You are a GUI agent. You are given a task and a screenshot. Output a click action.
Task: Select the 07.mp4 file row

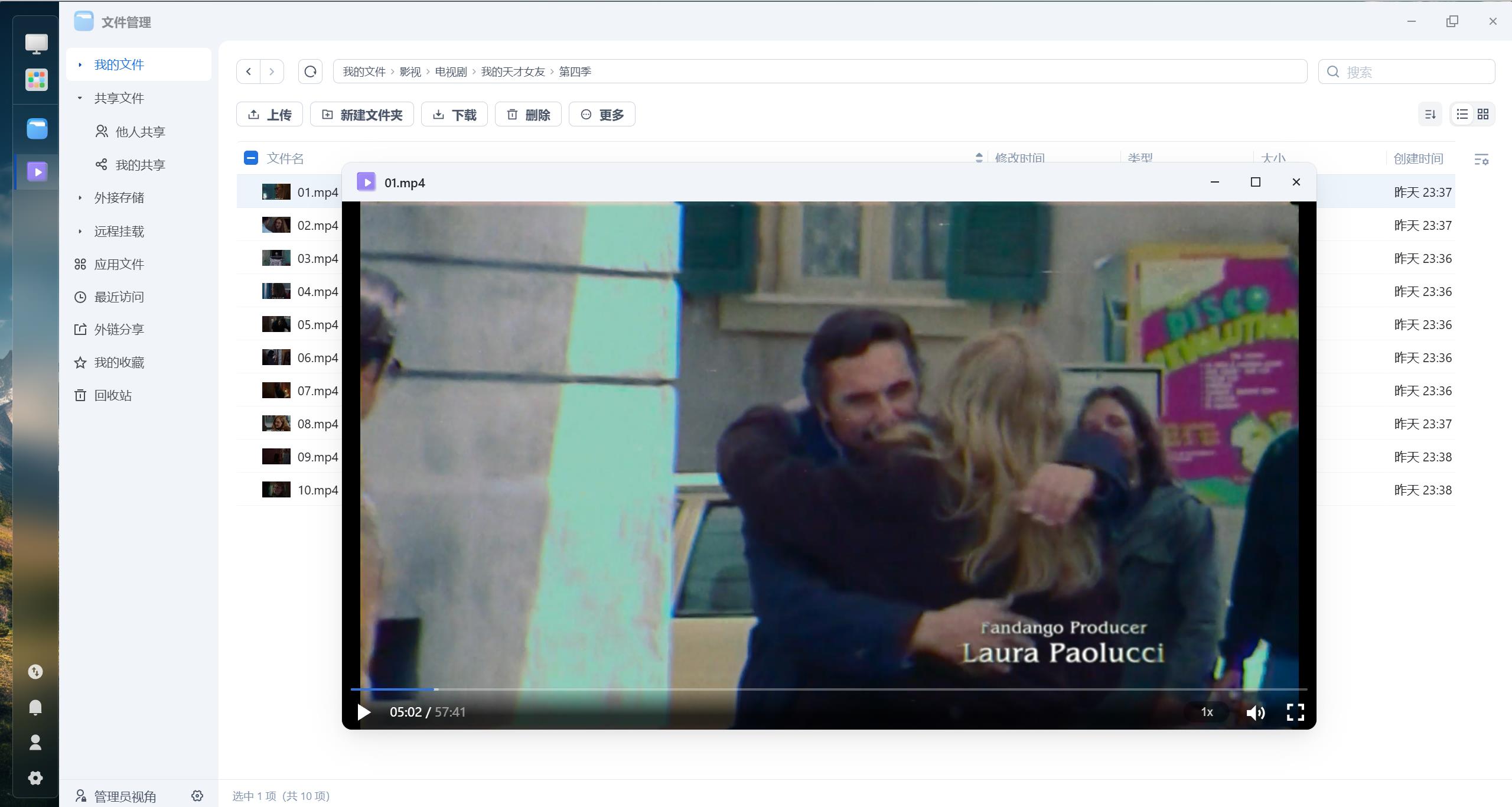coord(845,391)
